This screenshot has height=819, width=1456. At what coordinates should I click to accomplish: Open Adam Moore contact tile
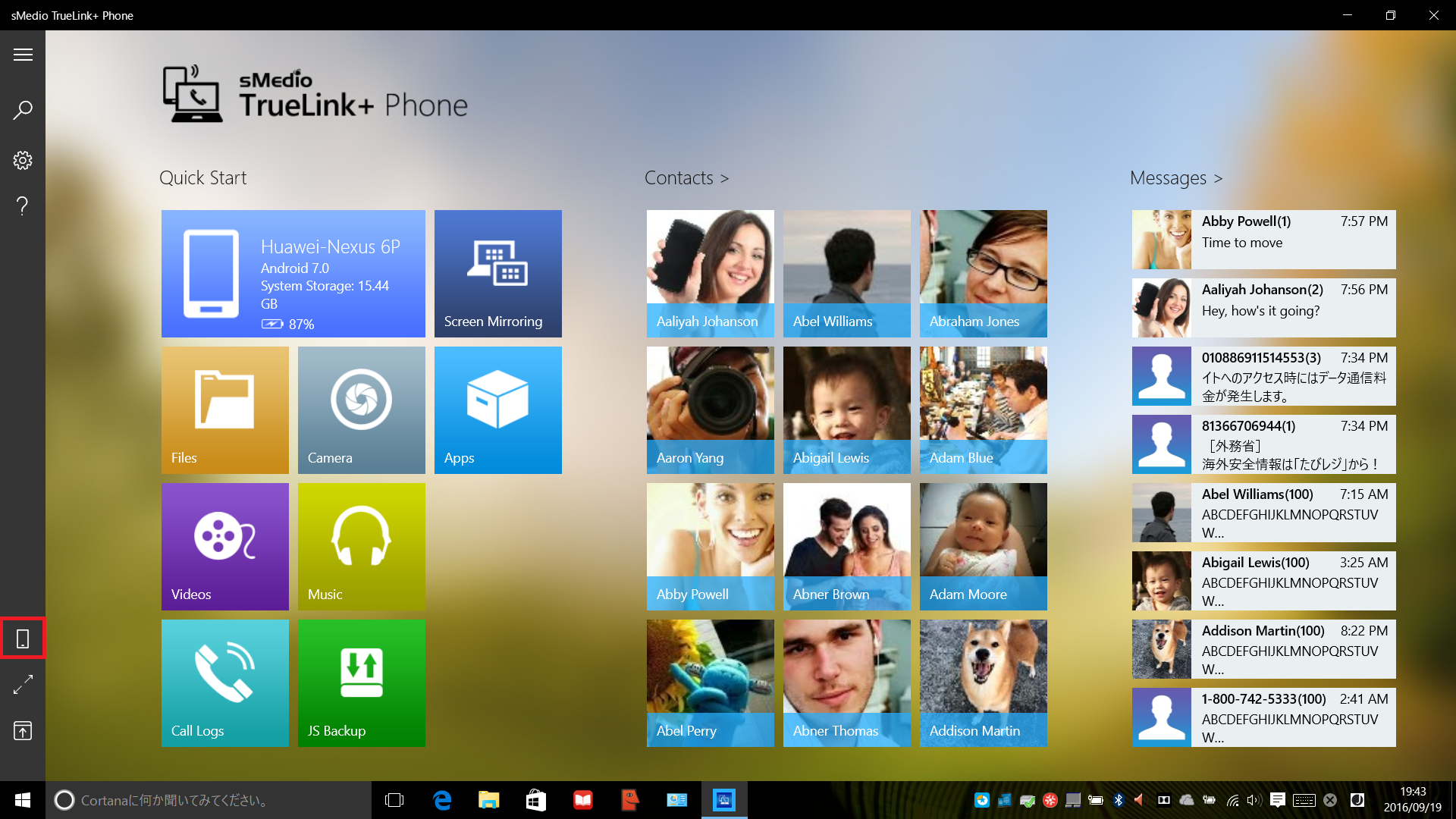pos(984,547)
